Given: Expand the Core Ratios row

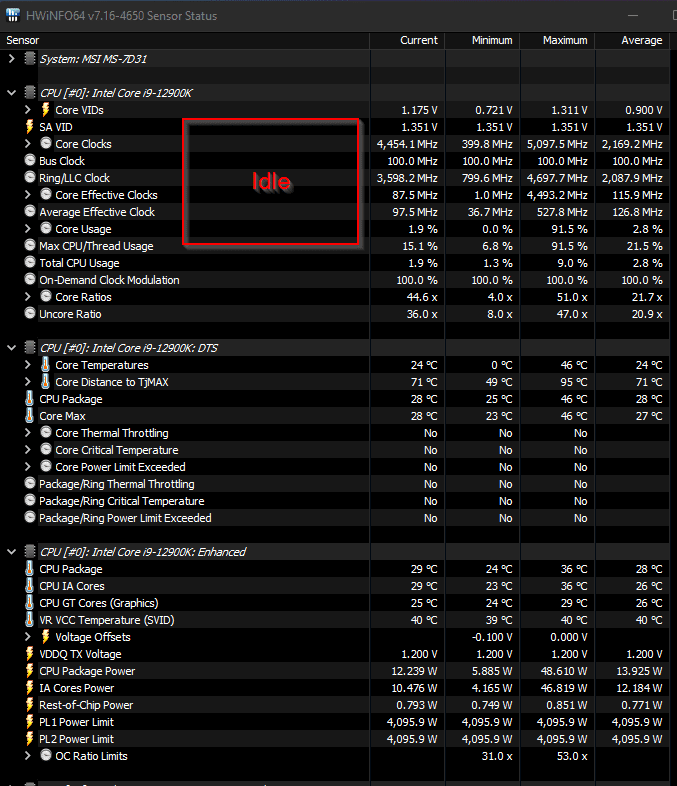Looking at the screenshot, I should coord(28,297).
